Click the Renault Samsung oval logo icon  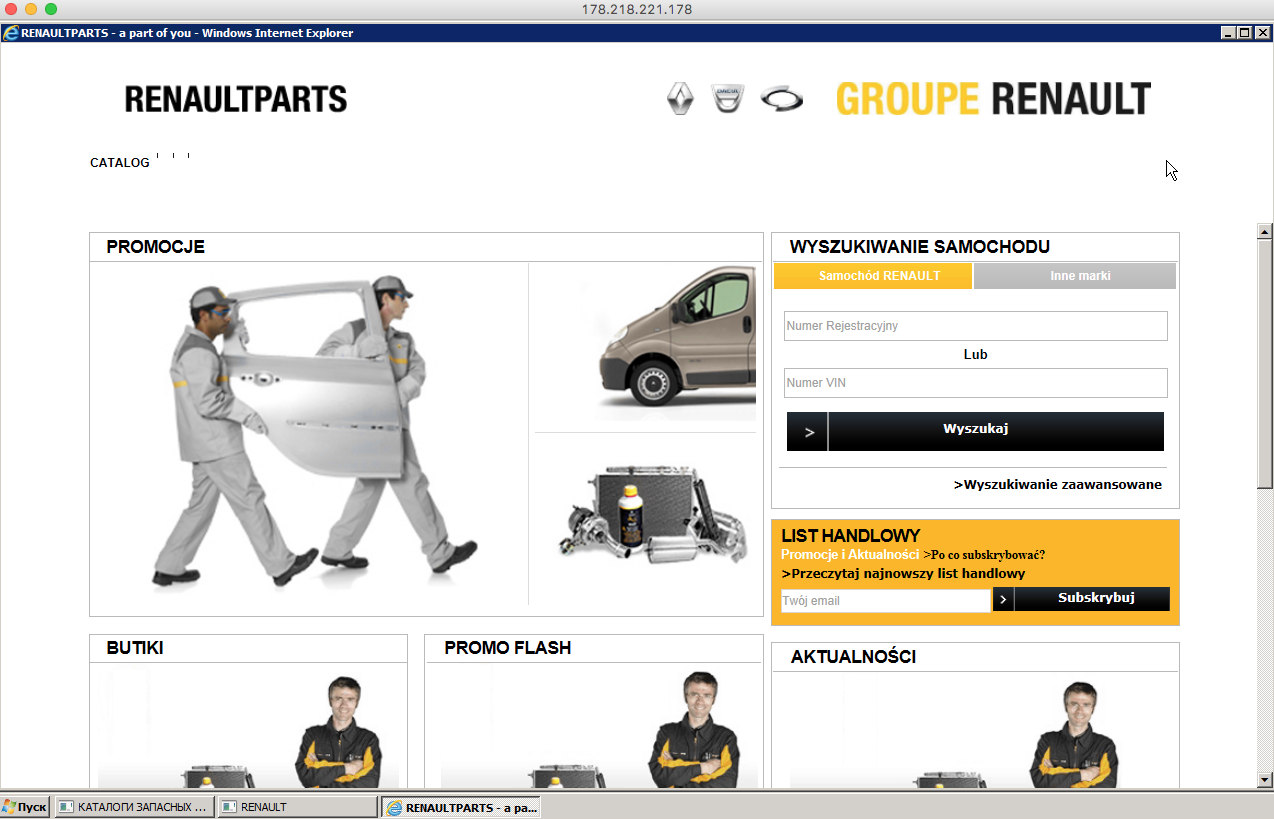click(x=781, y=99)
